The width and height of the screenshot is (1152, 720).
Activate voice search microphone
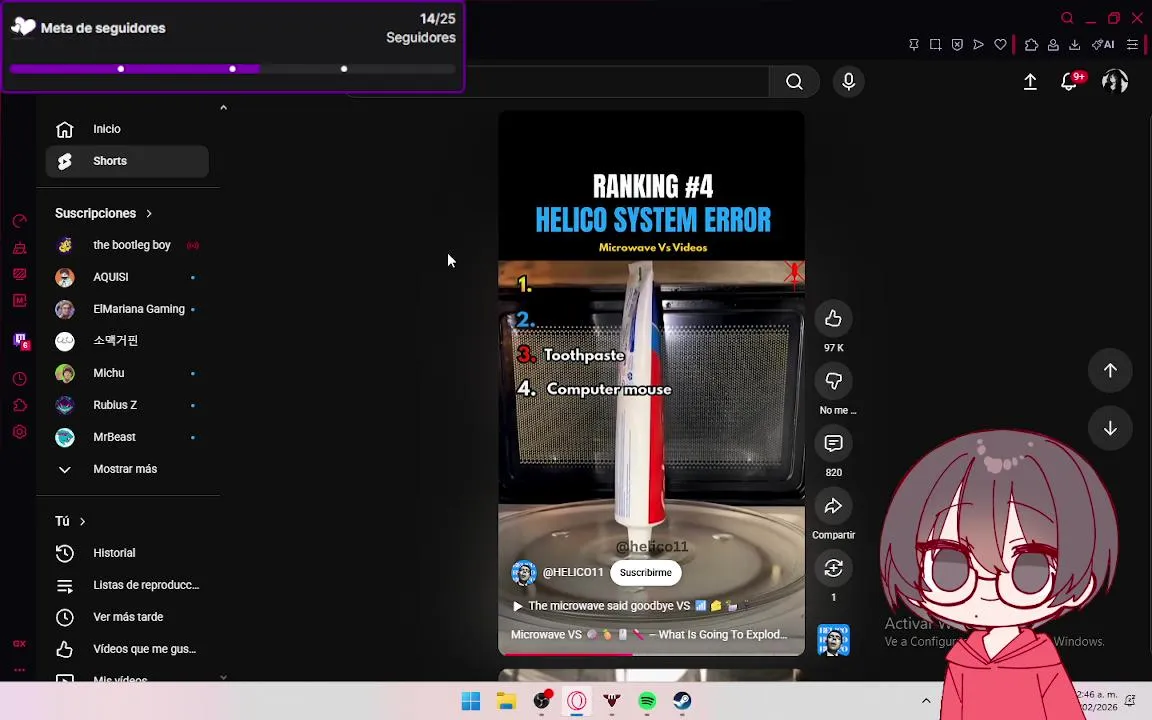point(849,82)
